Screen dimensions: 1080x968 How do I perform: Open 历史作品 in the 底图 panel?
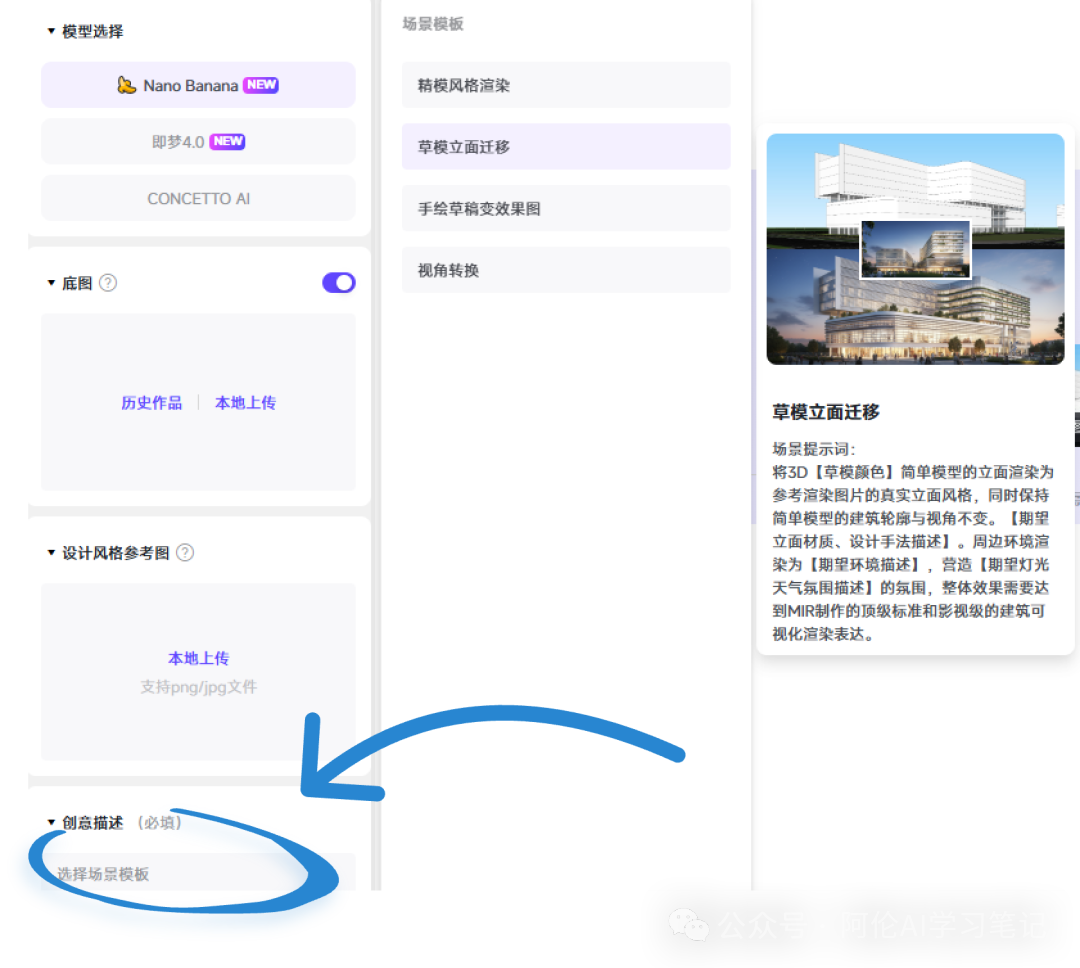152,403
